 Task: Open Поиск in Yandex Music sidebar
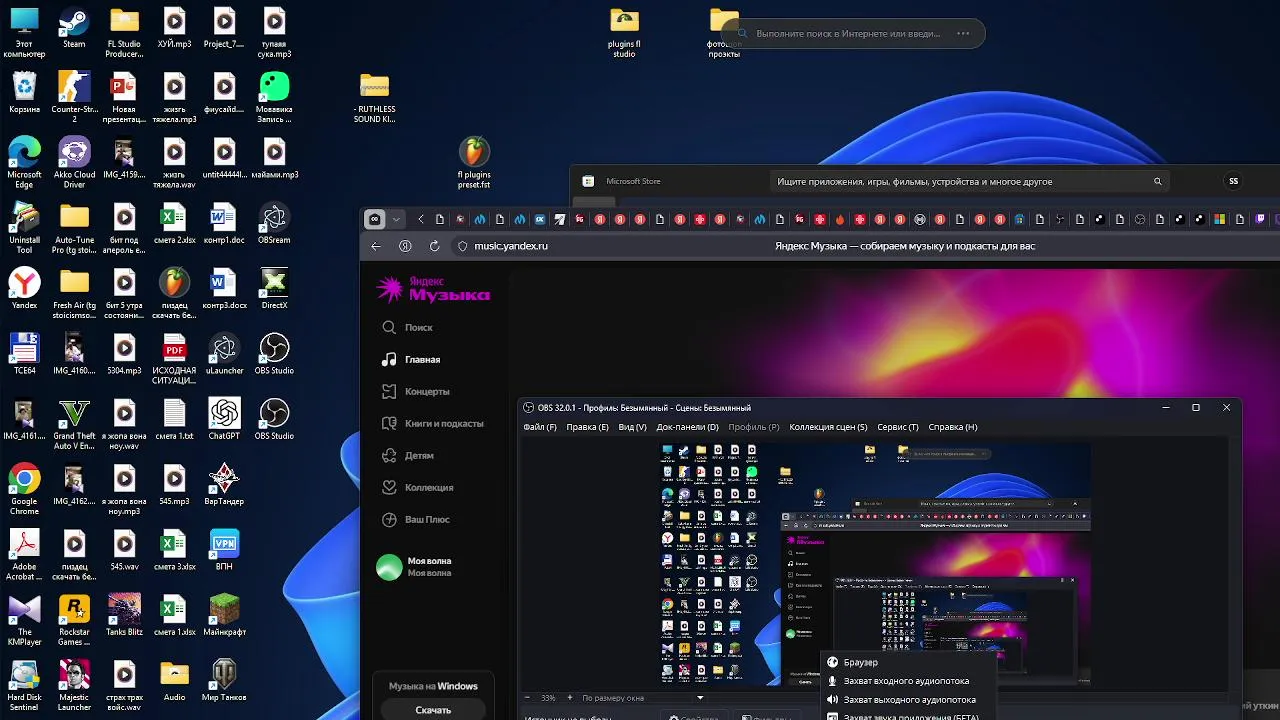[x=407, y=327]
